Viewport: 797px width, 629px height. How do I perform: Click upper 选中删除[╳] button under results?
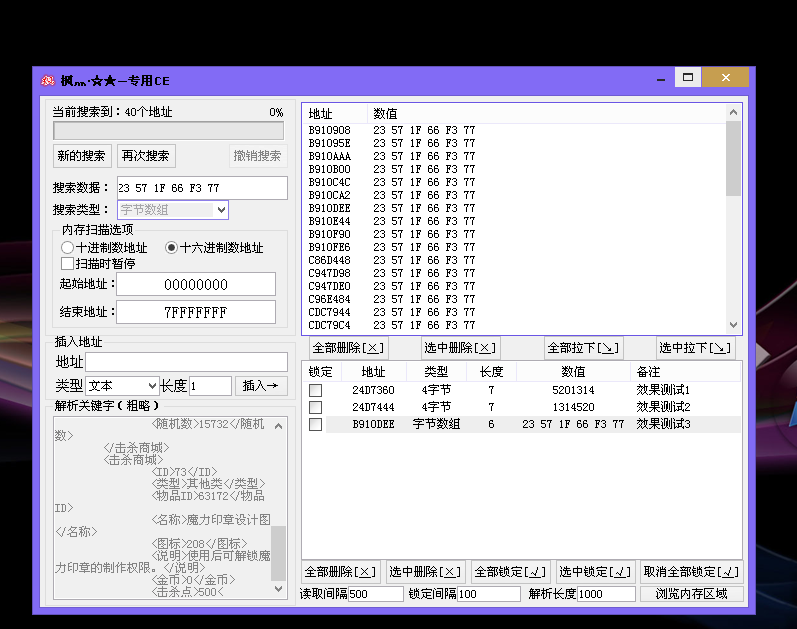pyautogui.click(x=461, y=348)
